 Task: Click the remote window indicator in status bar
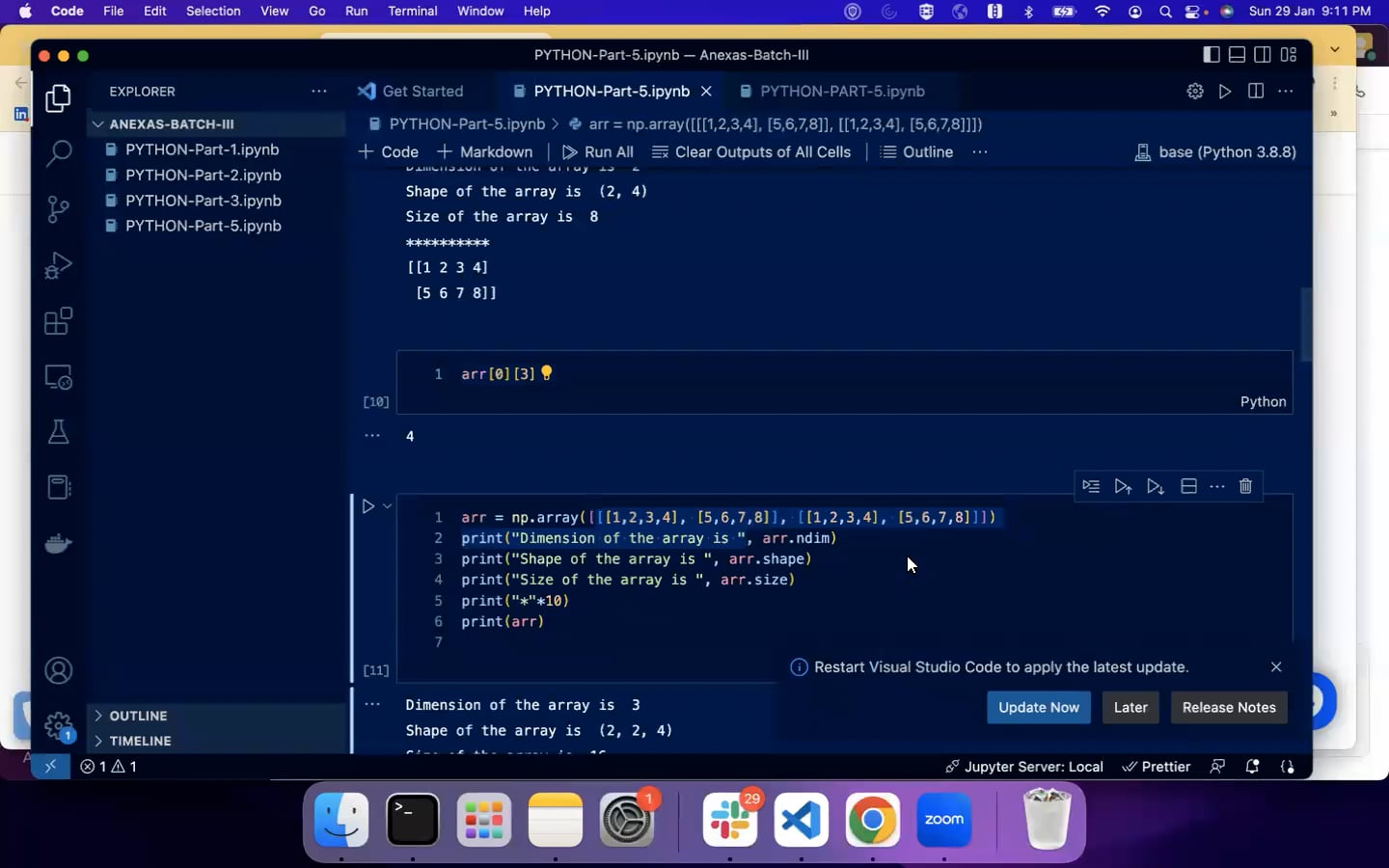click(x=50, y=767)
